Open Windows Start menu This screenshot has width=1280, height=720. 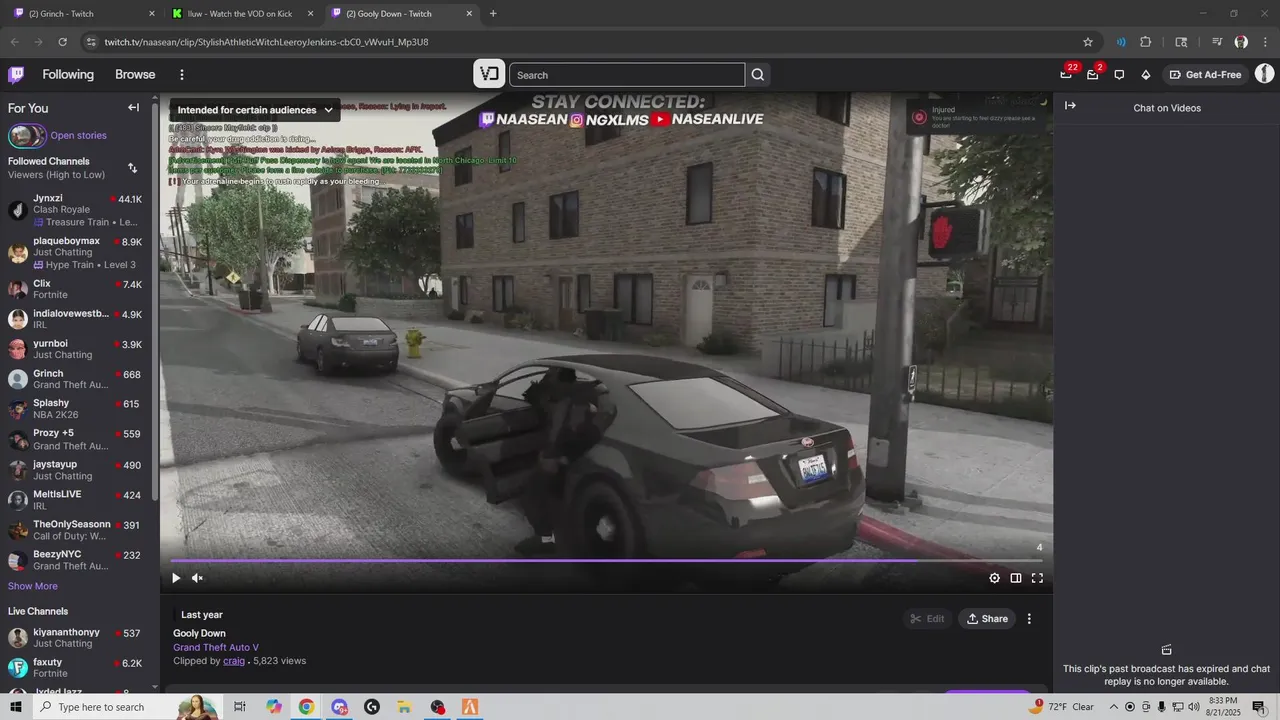tap(16, 707)
